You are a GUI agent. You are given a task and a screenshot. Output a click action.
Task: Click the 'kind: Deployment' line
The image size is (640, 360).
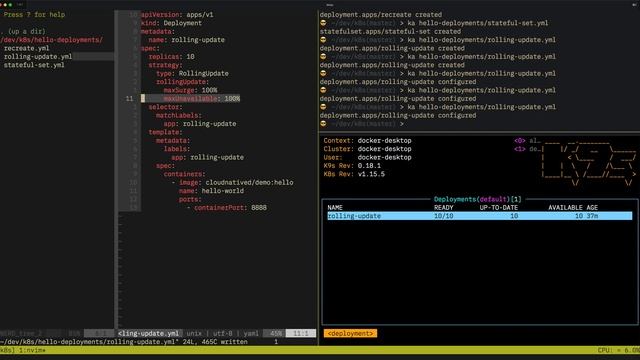coord(171,23)
